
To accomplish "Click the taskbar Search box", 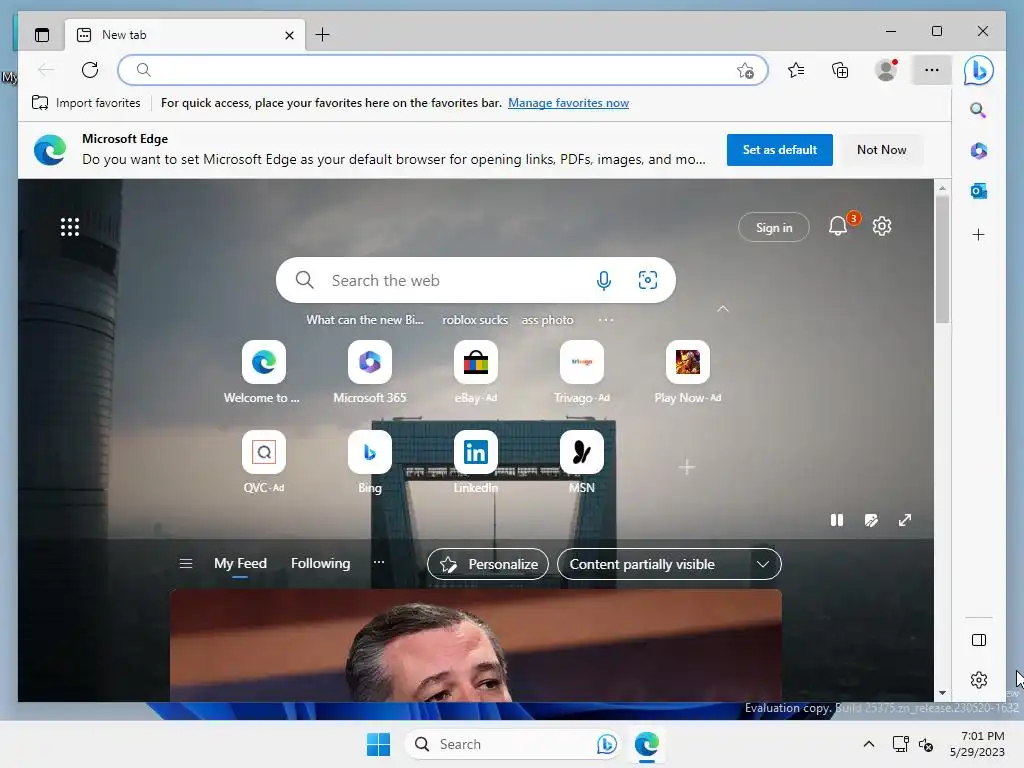I will pyautogui.click(x=513, y=744).
